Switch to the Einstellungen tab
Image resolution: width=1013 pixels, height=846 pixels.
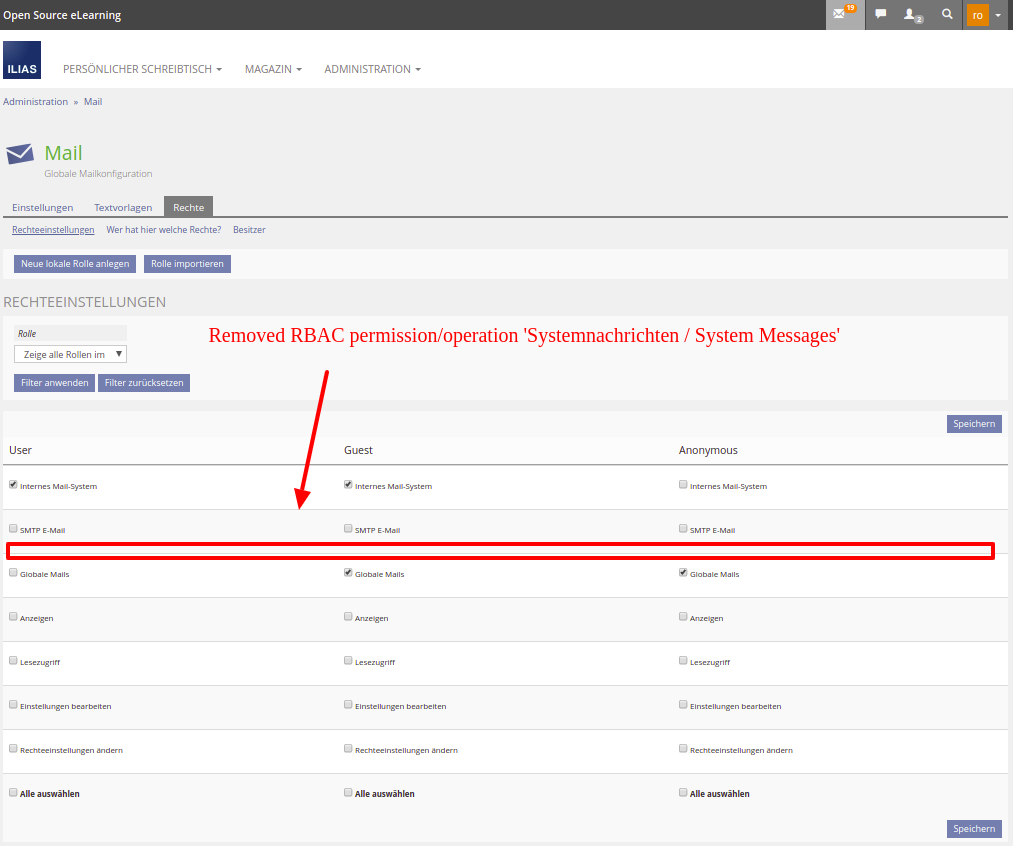[43, 208]
